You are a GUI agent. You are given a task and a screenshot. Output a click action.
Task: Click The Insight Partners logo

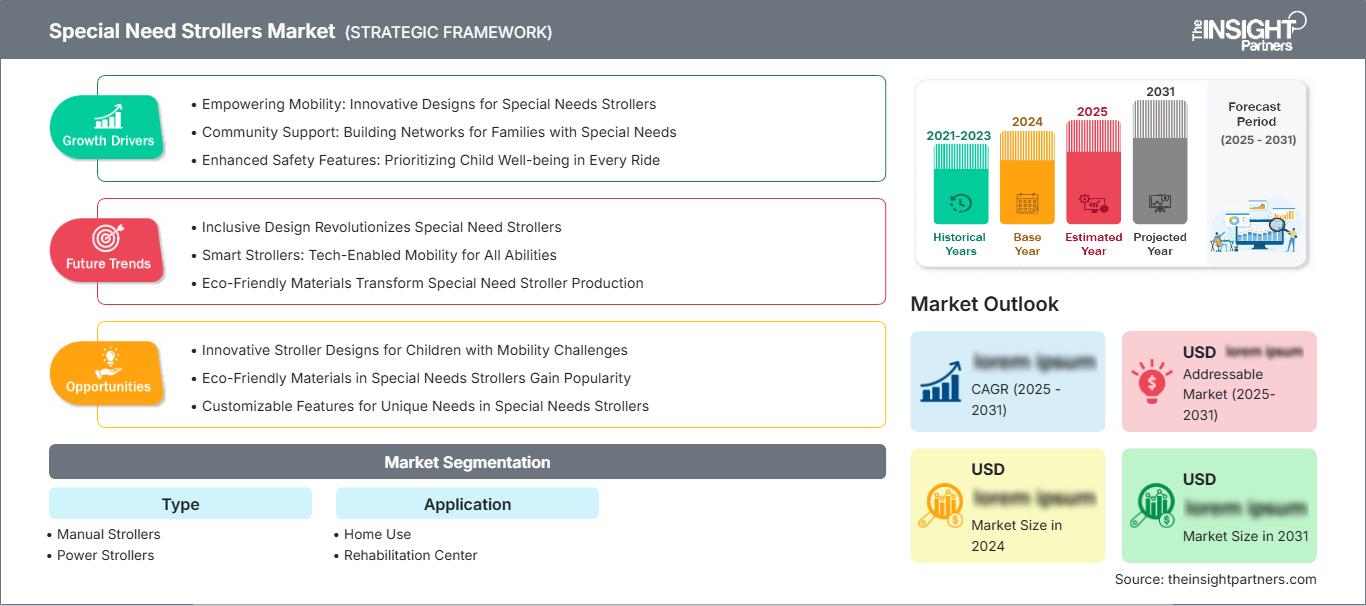(x=1247, y=31)
